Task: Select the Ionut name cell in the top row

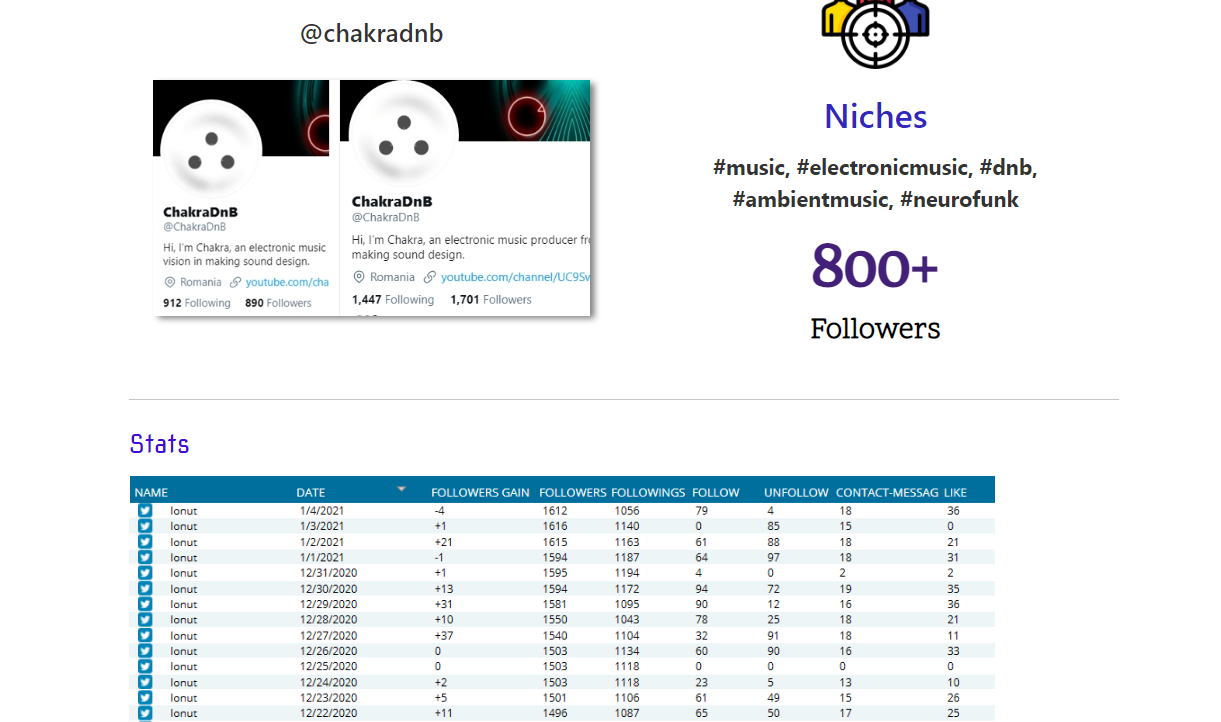Action: 183,510
